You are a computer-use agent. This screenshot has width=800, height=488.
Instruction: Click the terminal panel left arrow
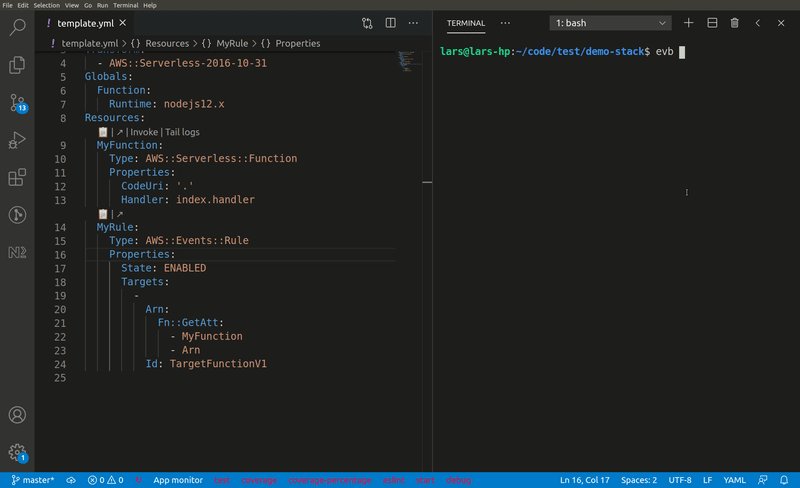[758, 23]
